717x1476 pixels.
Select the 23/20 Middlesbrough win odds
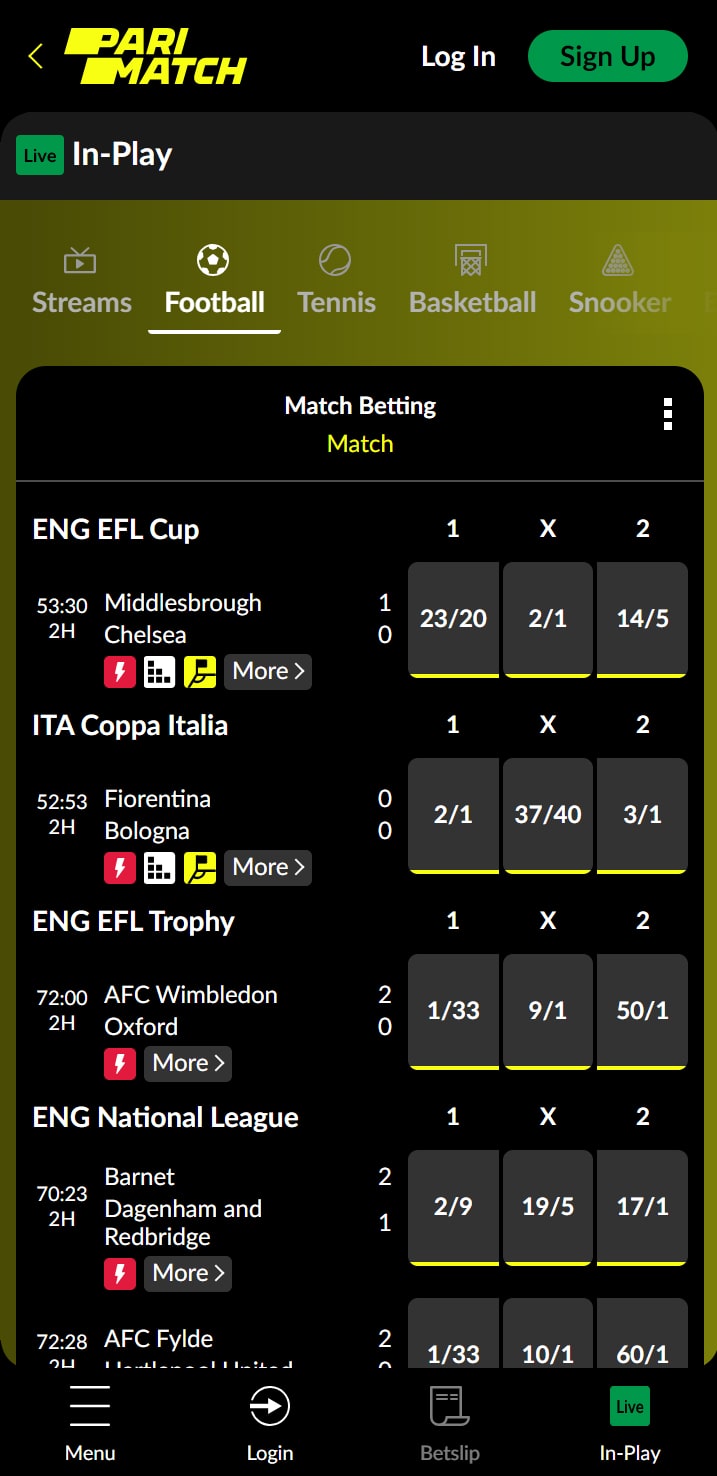click(453, 619)
